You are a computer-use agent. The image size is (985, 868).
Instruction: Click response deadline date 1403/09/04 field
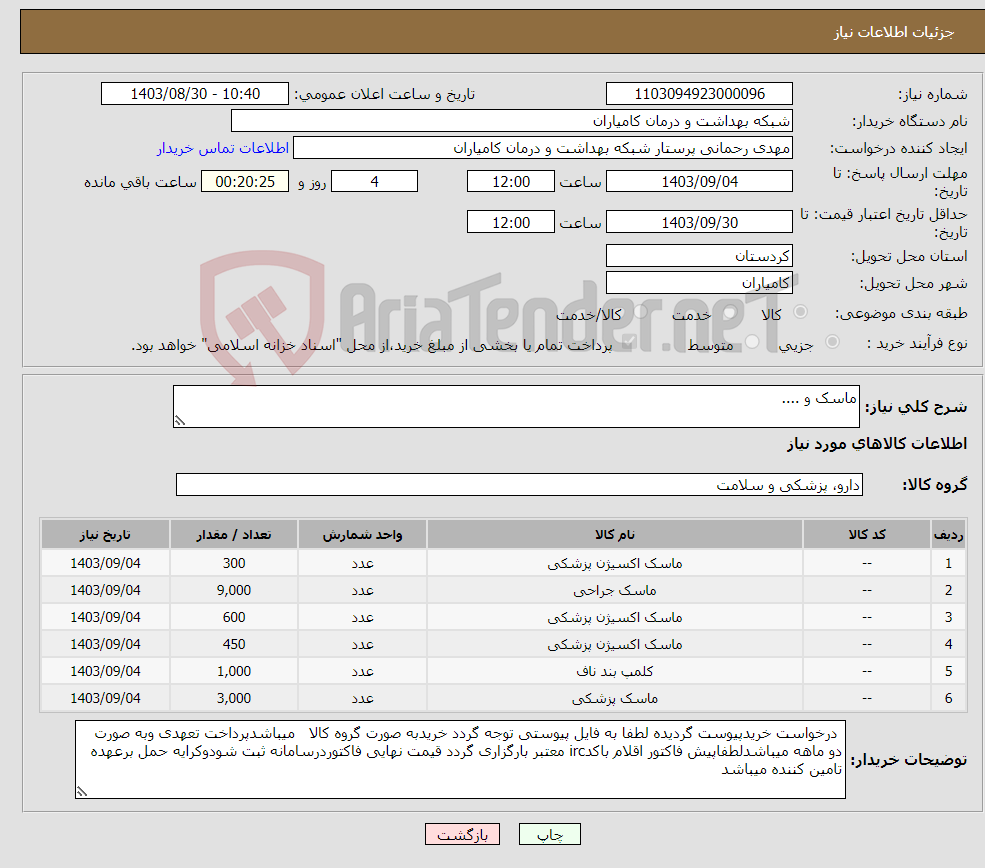tap(699, 182)
